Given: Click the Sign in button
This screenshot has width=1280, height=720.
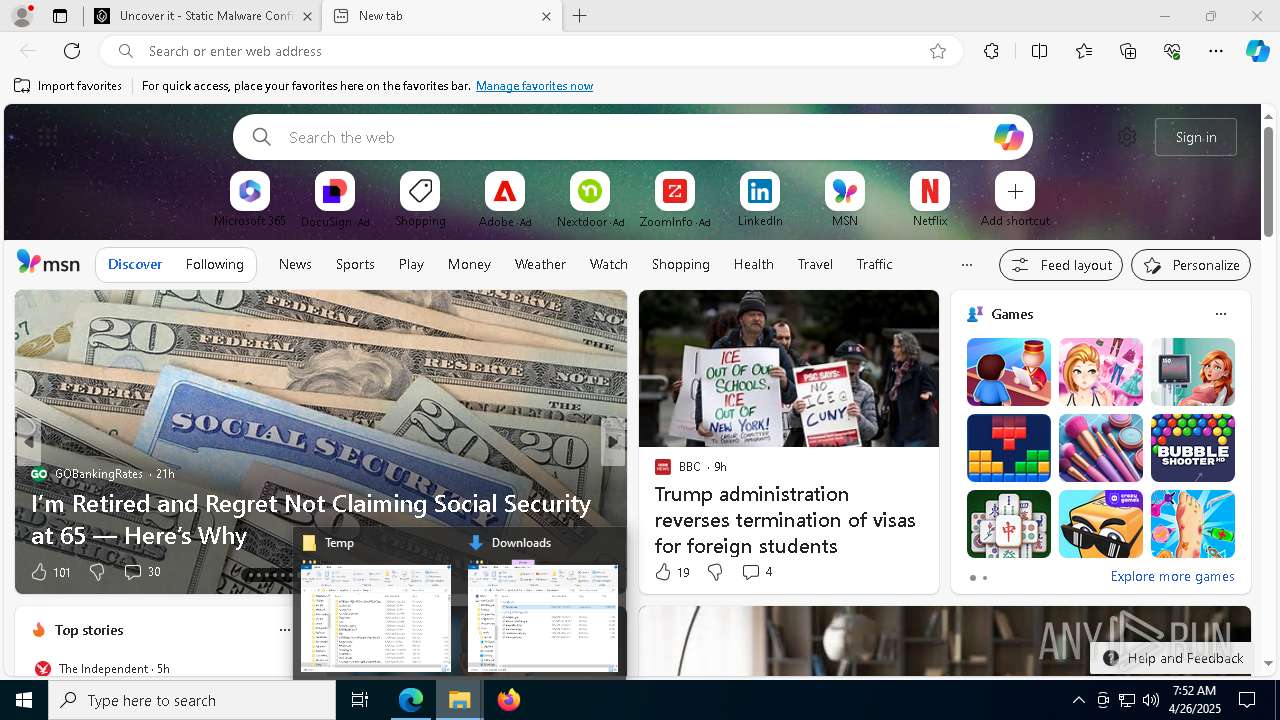Looking at the screenshot, I should coord(1196,137).
